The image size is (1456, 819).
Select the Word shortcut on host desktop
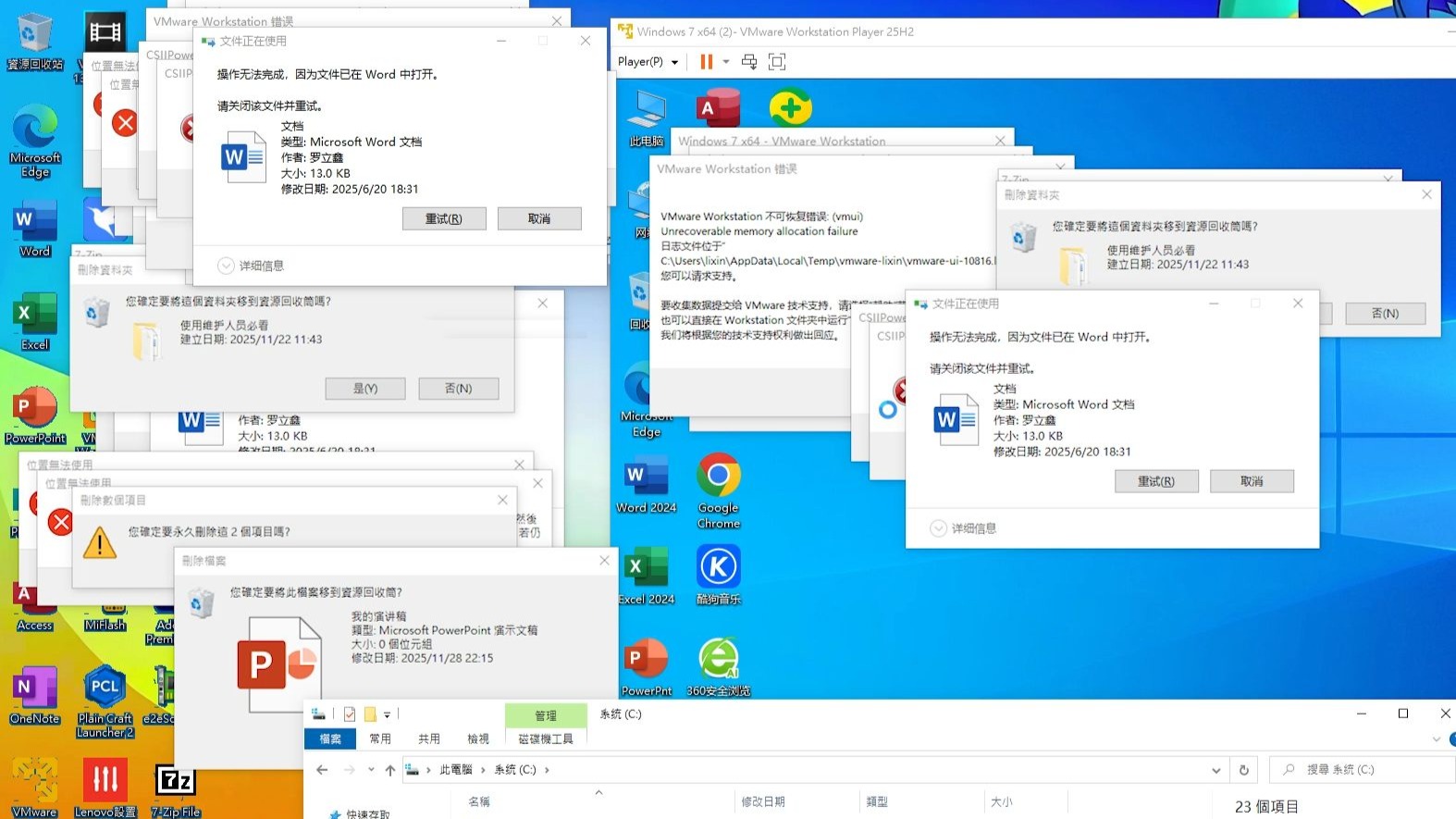[x=35, y=230]
